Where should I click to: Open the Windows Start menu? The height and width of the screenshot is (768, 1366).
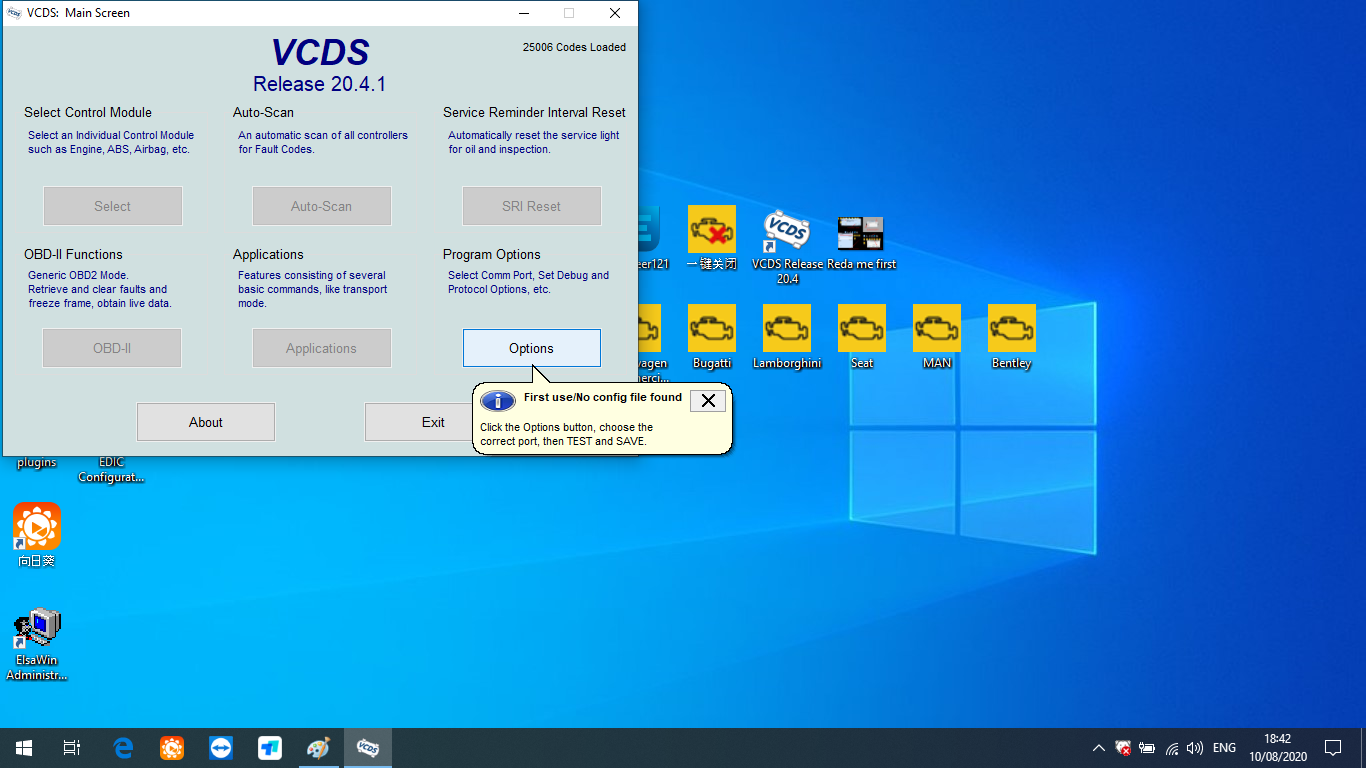[x=24, y=748]
